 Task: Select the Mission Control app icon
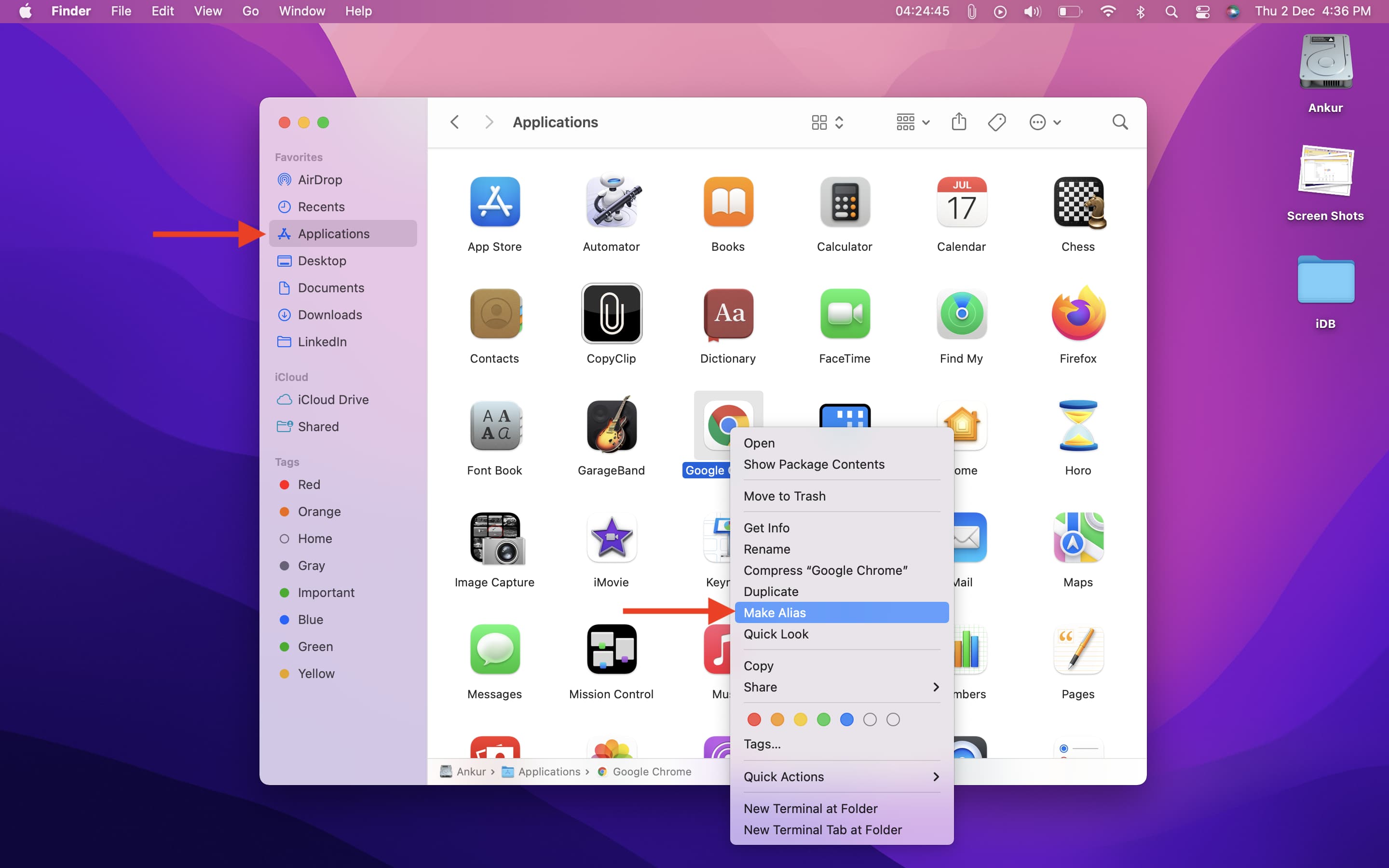(612, 649)
